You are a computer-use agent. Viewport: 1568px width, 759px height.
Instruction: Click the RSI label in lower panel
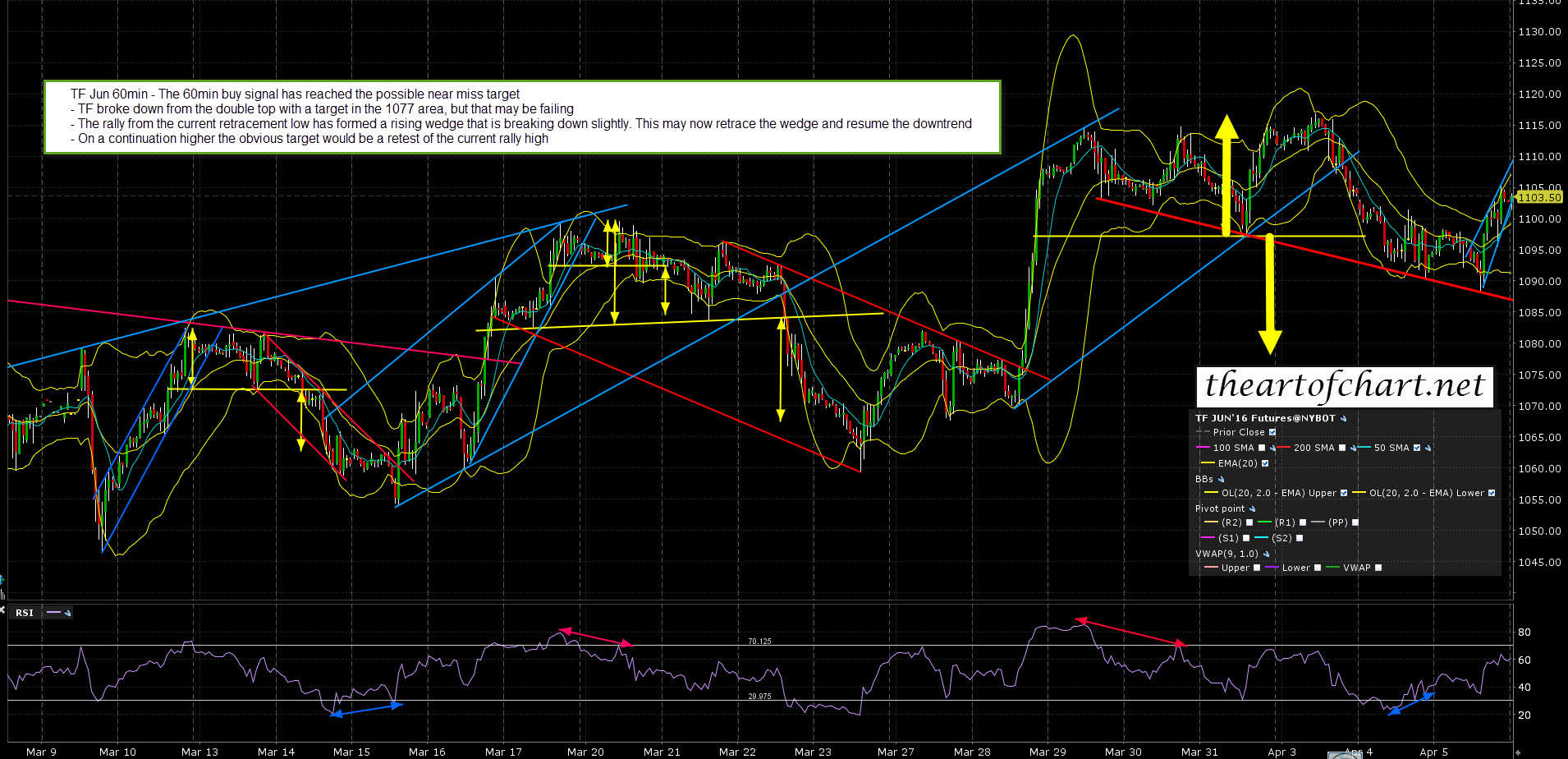pos(25,613)
